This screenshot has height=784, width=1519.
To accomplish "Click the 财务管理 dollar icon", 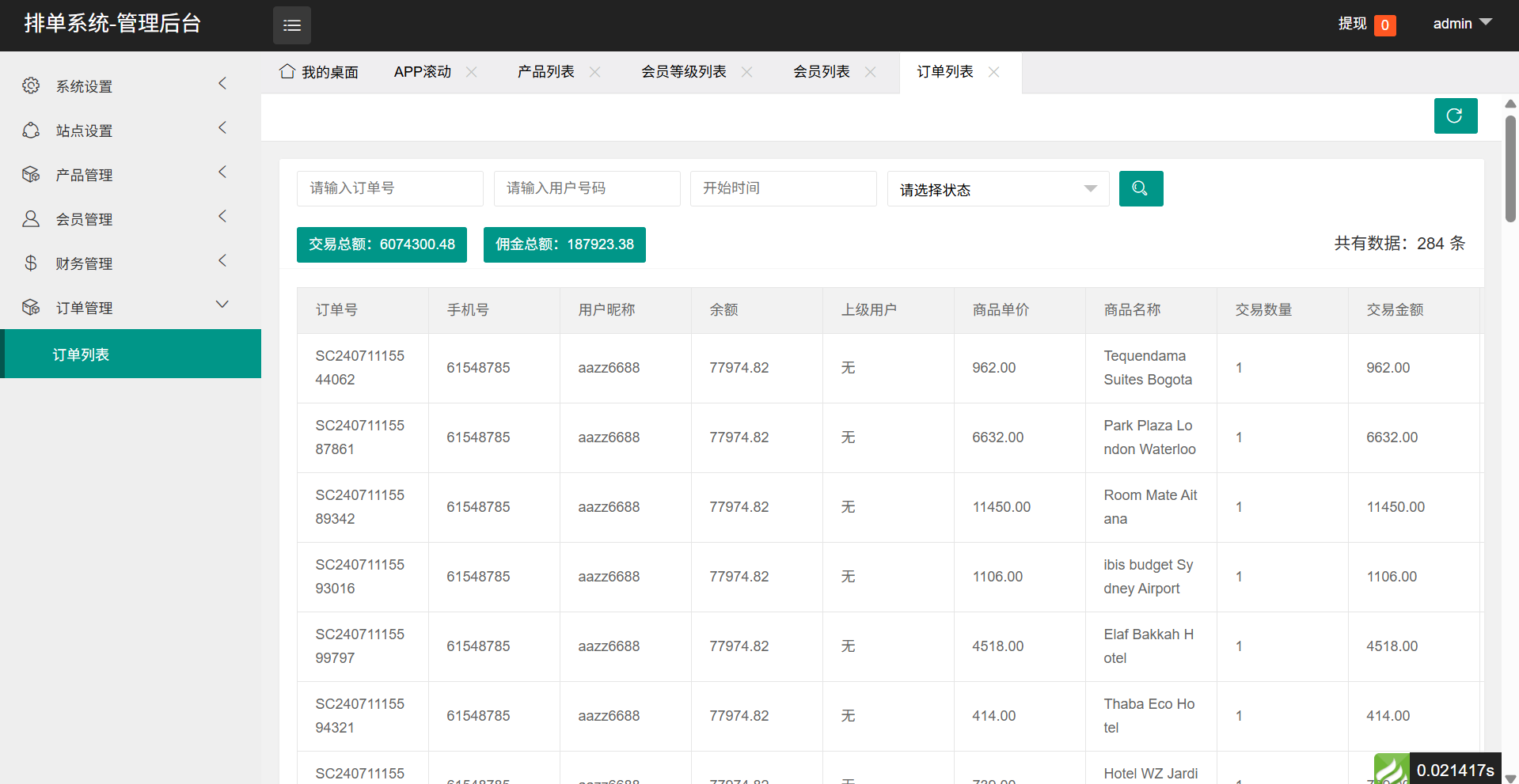I will click(31, 263).
